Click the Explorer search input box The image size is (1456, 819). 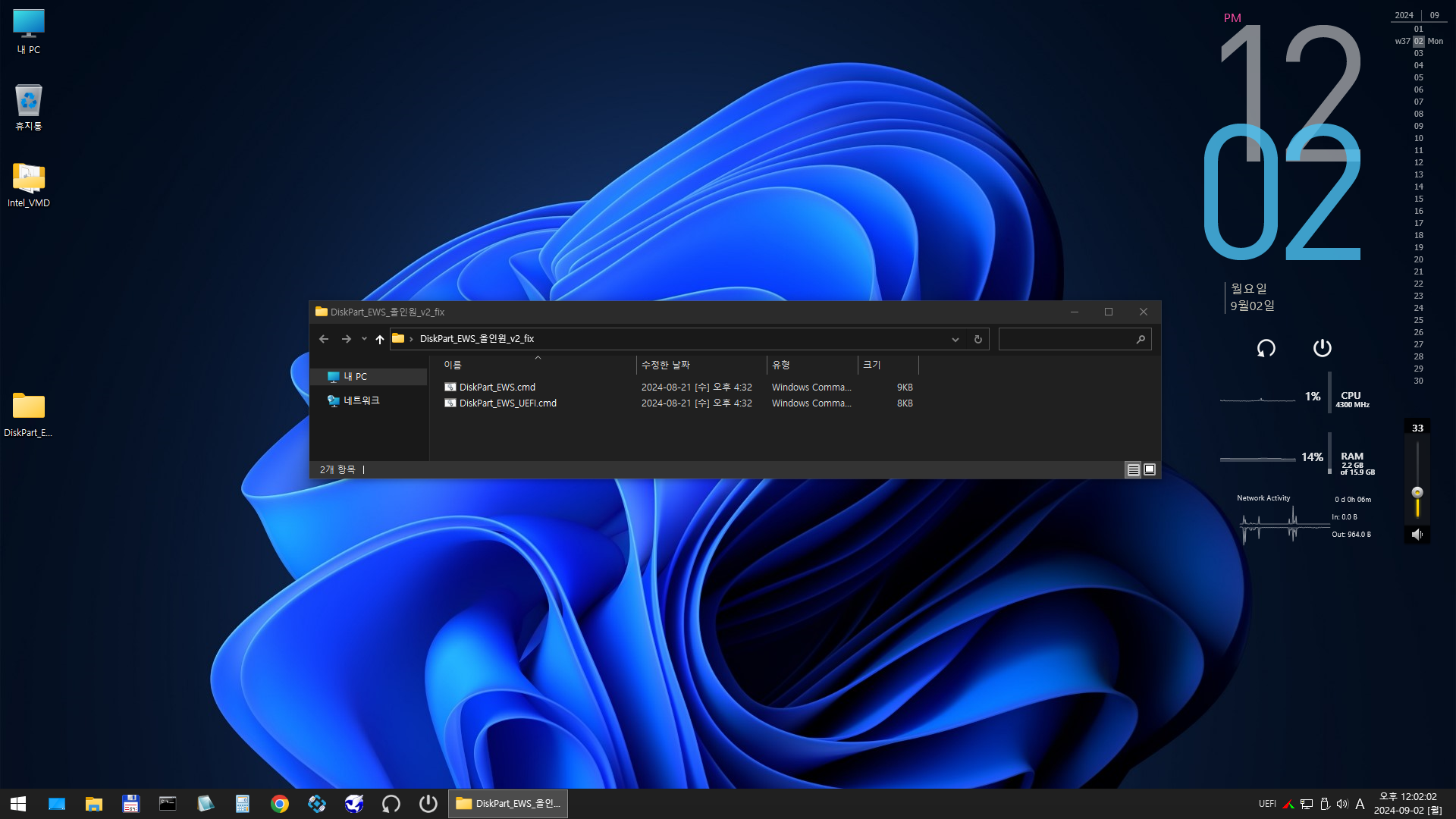1065,339
